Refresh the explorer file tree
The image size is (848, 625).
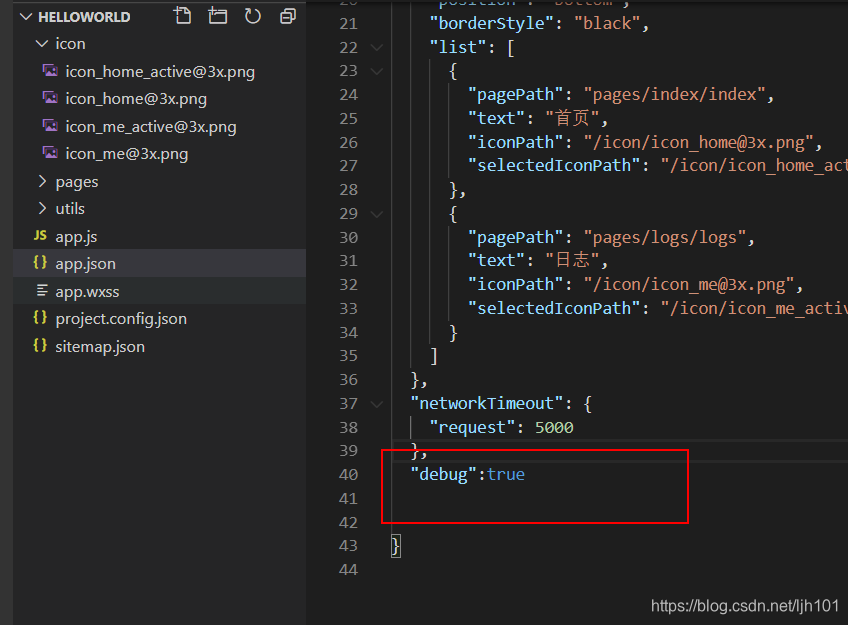pos(253,16)
